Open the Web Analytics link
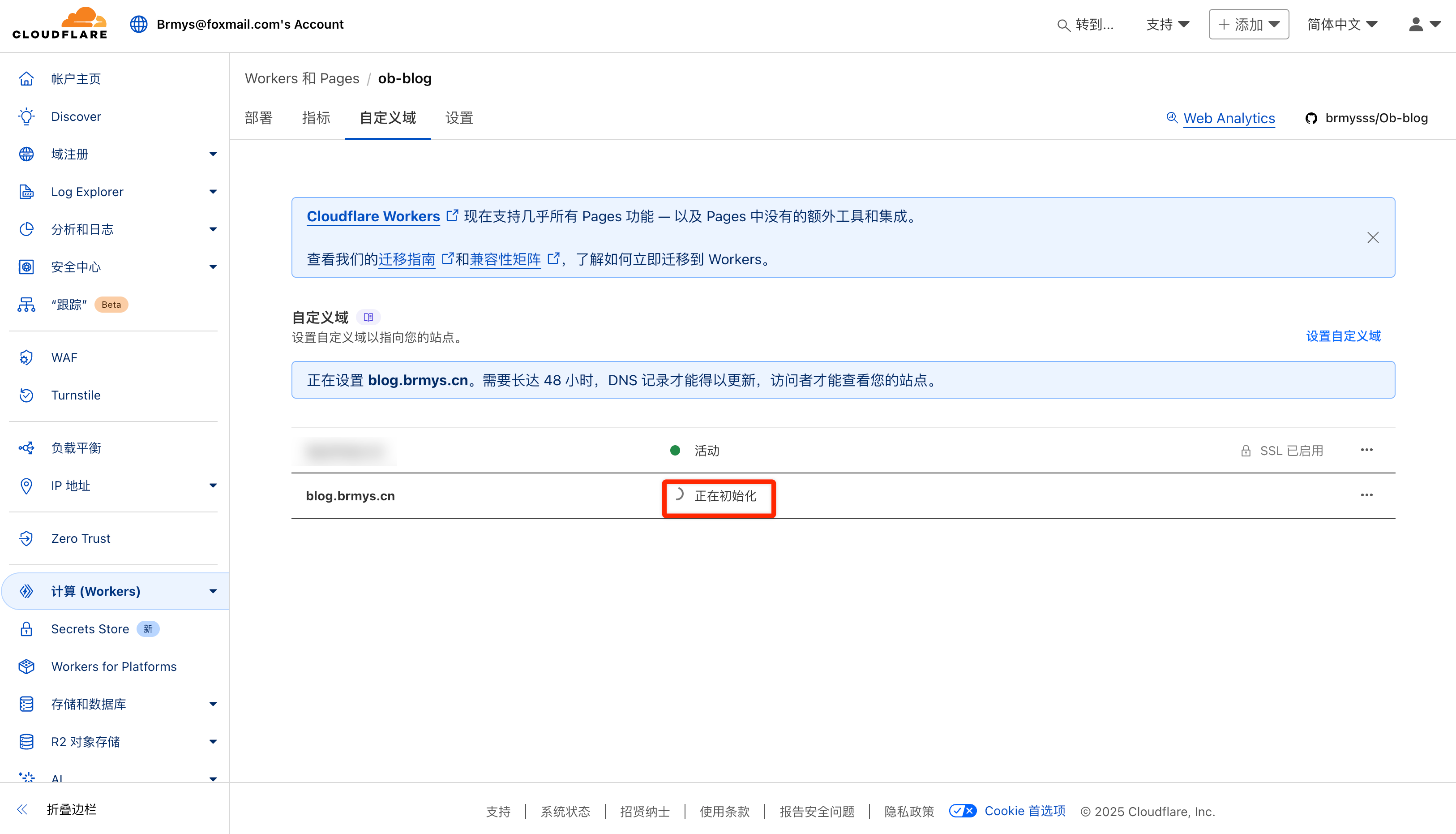Image resolution: width=1456 pixels, height=834 pixels. pyautogui.click(x=1229, y=118)
